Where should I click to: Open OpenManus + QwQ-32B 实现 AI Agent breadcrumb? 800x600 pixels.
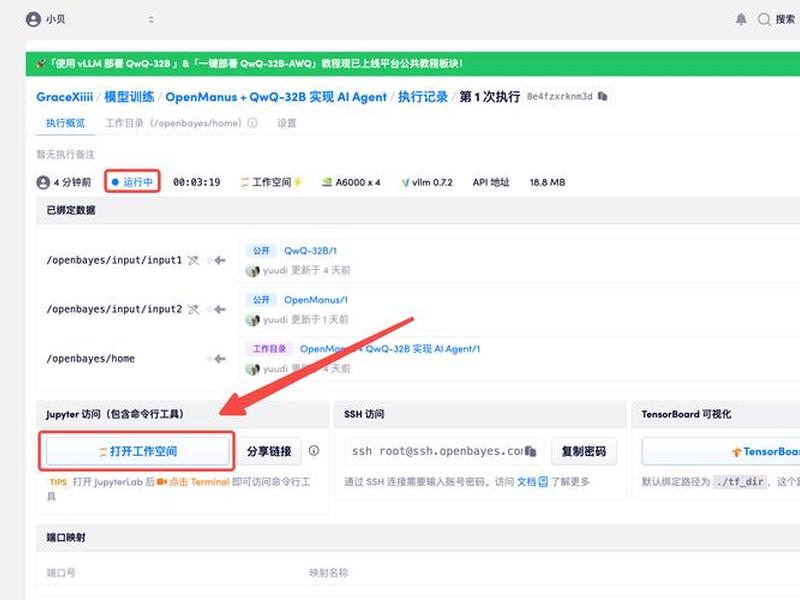[x=276, y=96]
